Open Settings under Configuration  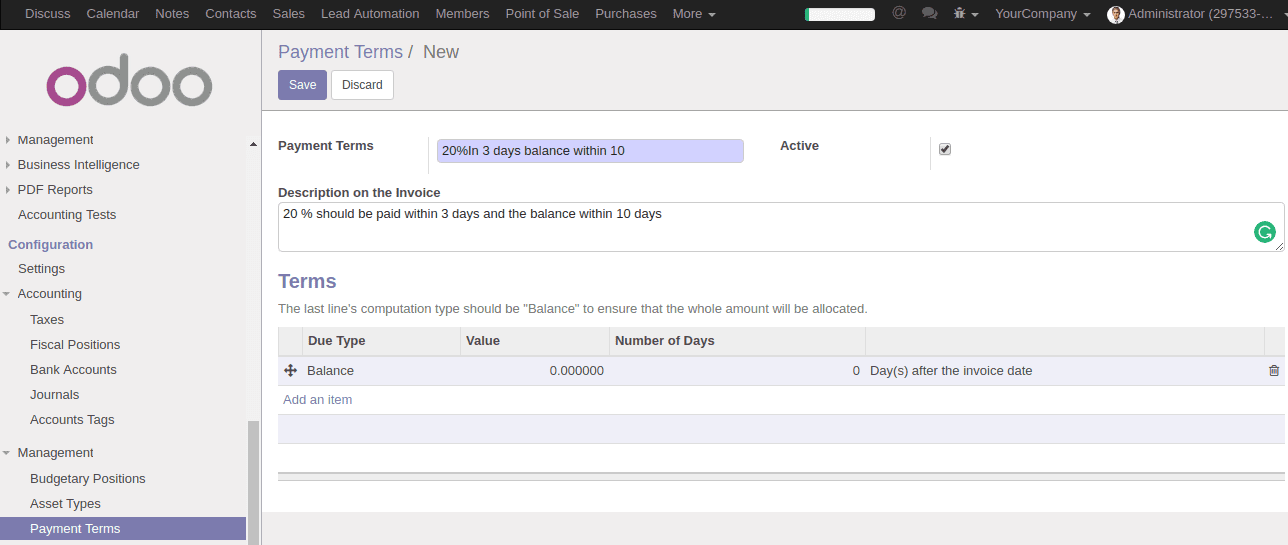41,269
